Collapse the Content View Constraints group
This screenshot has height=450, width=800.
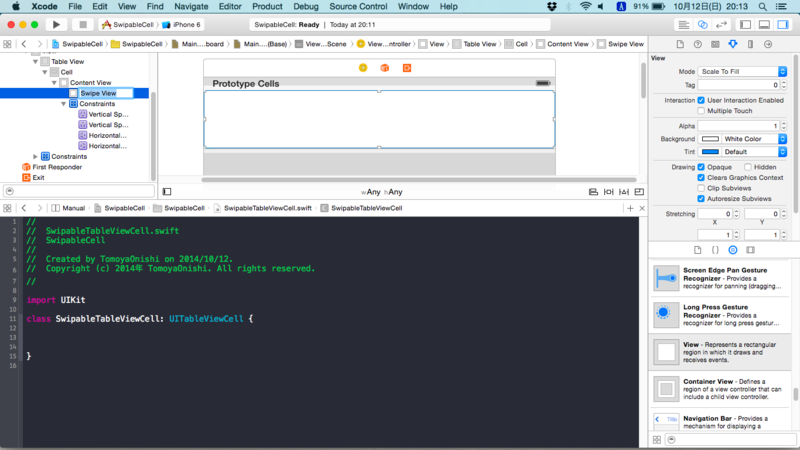point(63,104)
